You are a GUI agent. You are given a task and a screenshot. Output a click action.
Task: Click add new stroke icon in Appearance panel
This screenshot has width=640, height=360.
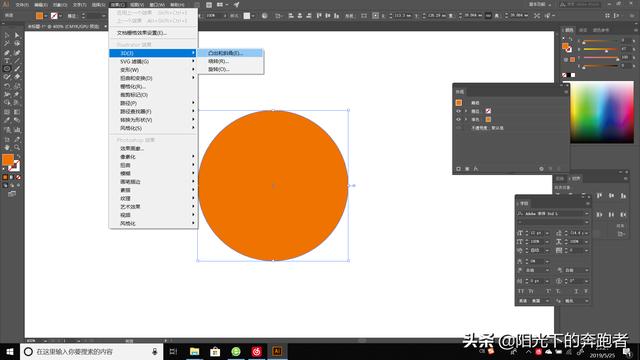tap(458, 169)
